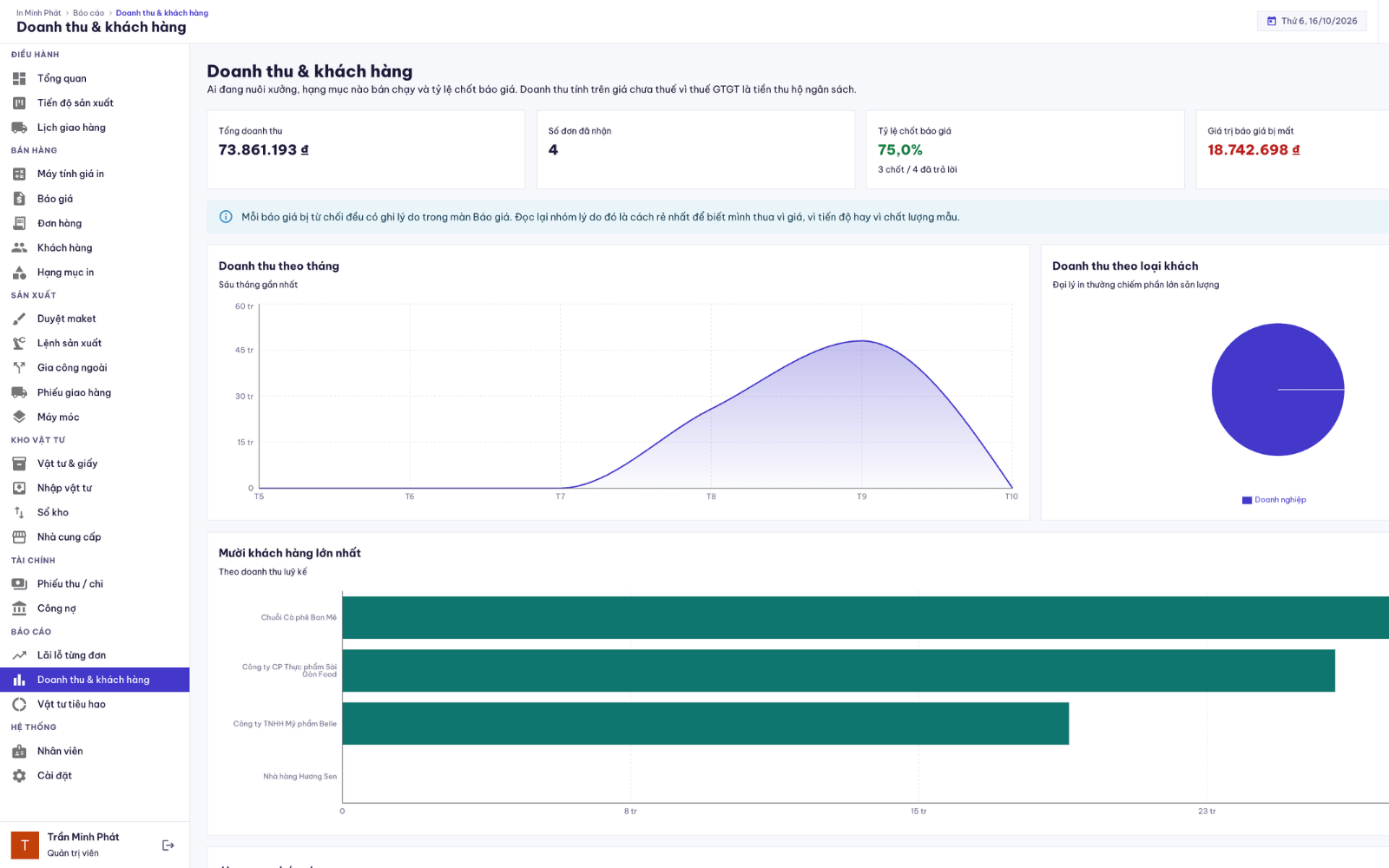Click the Hạng mục in shapes icon

(x=19, y=273)
